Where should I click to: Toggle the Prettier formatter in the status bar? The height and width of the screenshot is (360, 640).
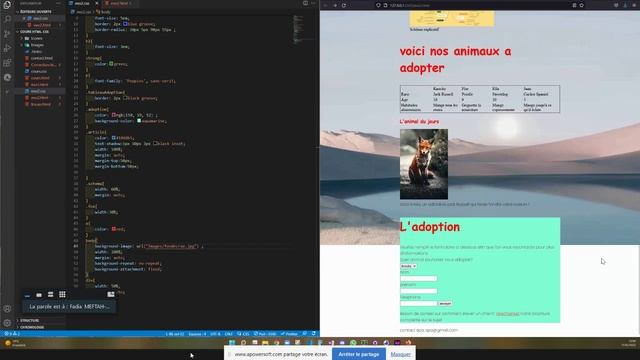click(289, 334)
